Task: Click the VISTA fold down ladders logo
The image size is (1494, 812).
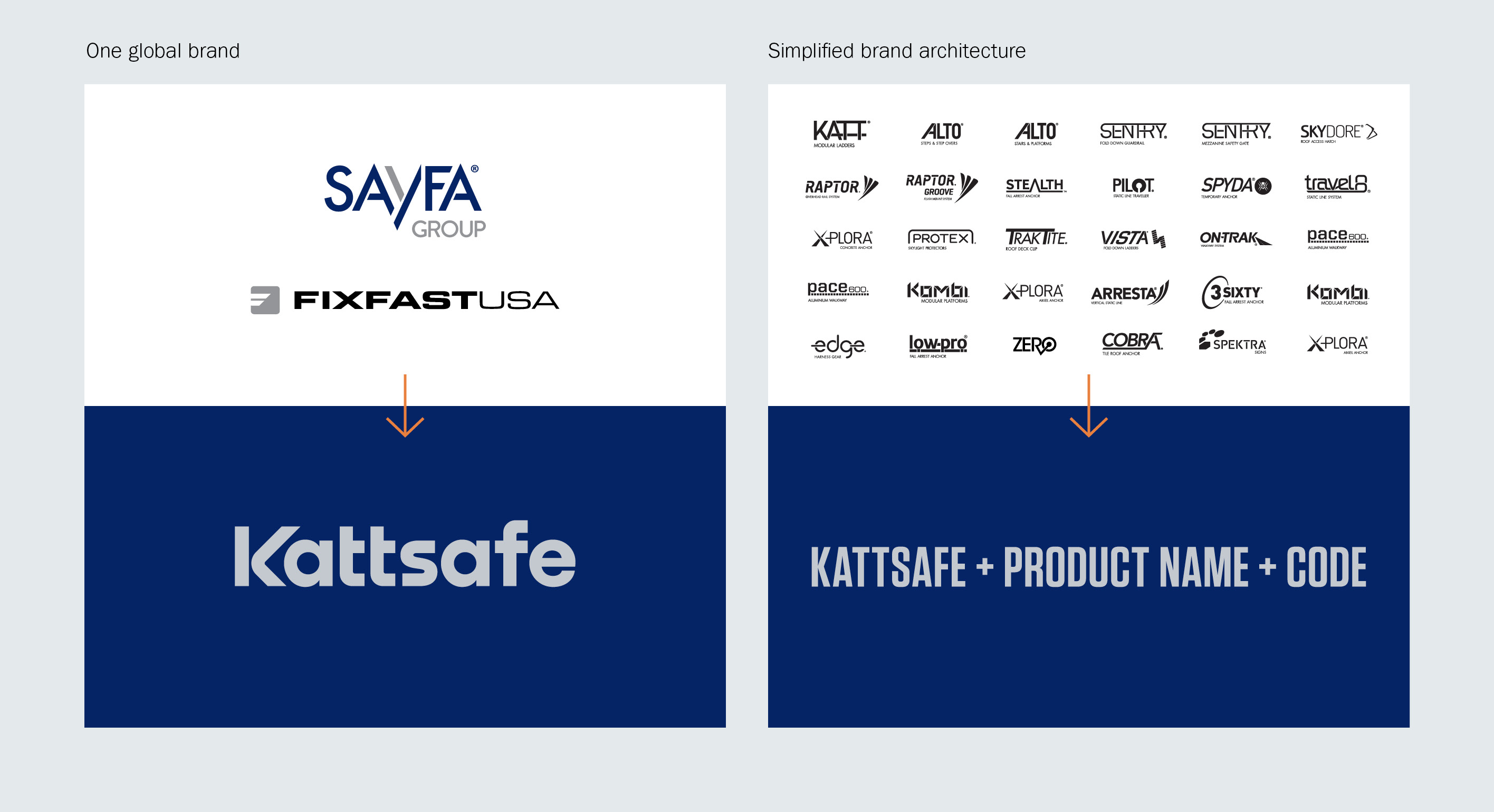Action: (1134, 239)
